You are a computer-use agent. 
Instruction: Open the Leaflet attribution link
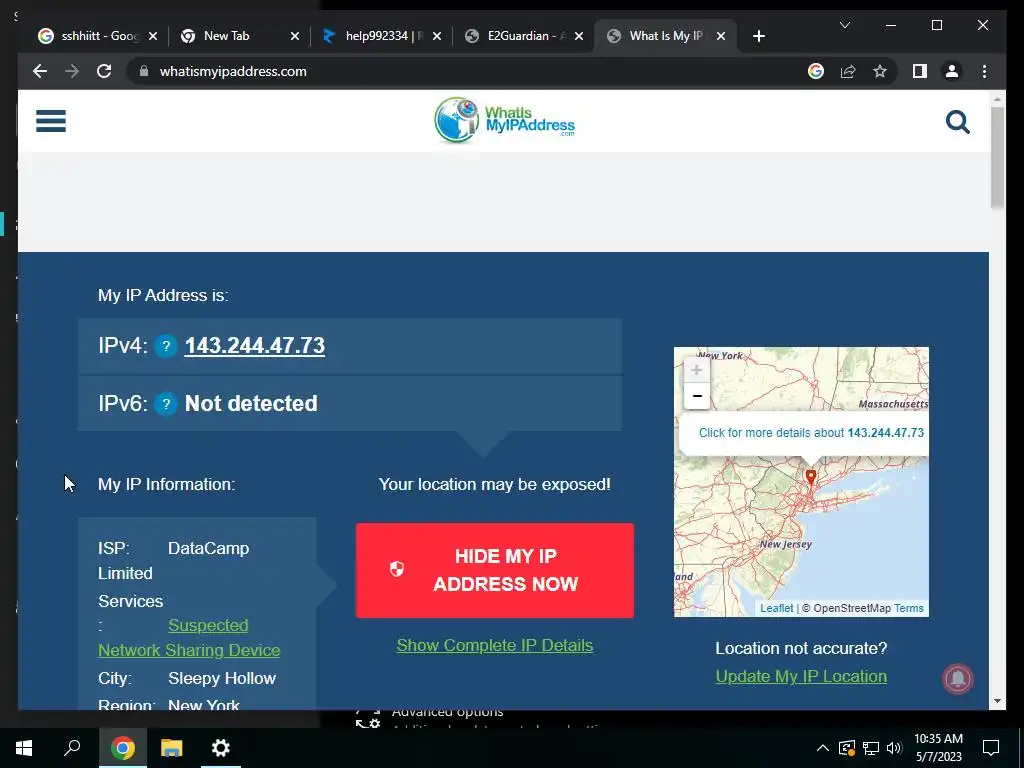[x=776, y=608]
